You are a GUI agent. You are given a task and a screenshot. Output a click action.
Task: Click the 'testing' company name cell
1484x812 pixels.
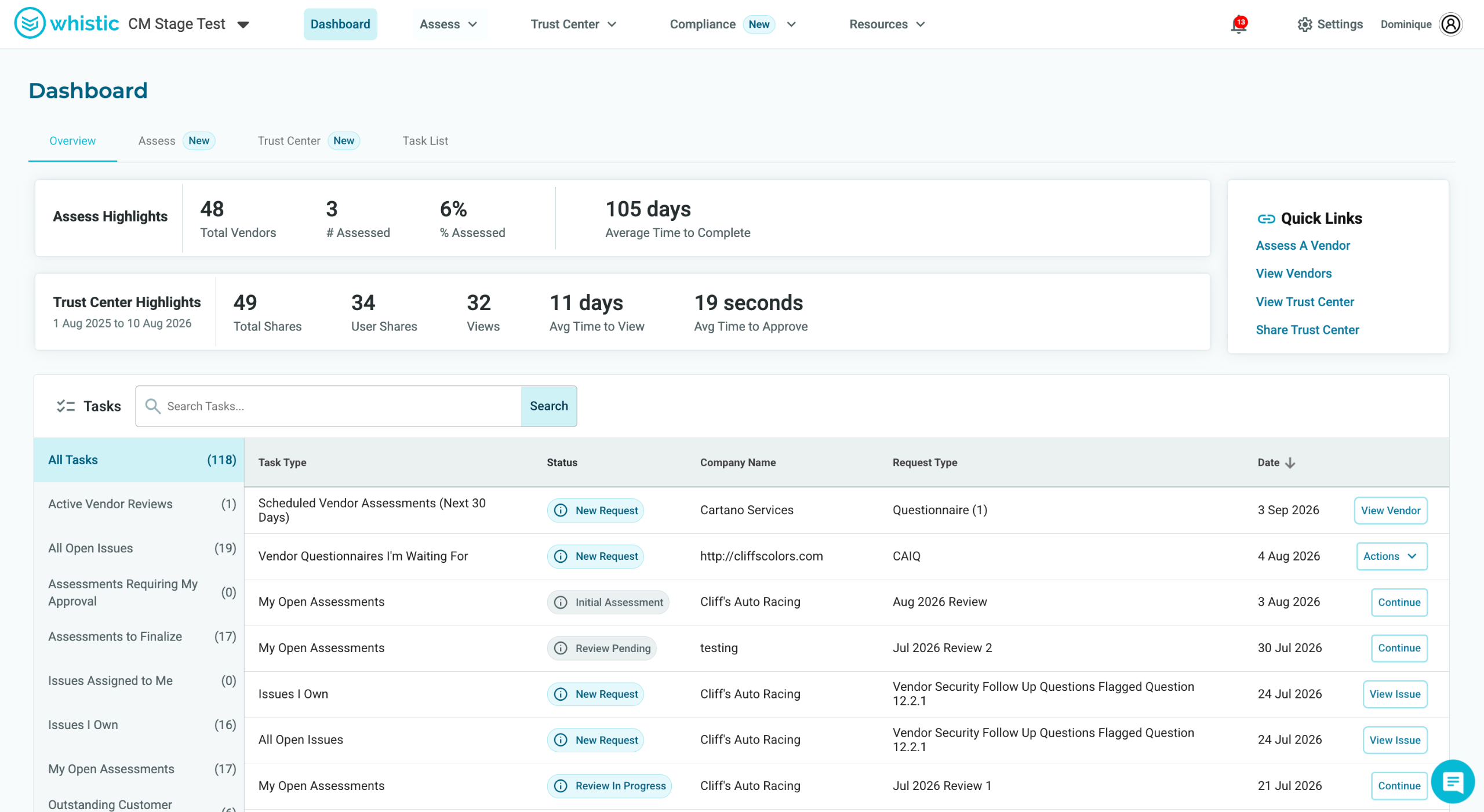(x=719, y=648)
